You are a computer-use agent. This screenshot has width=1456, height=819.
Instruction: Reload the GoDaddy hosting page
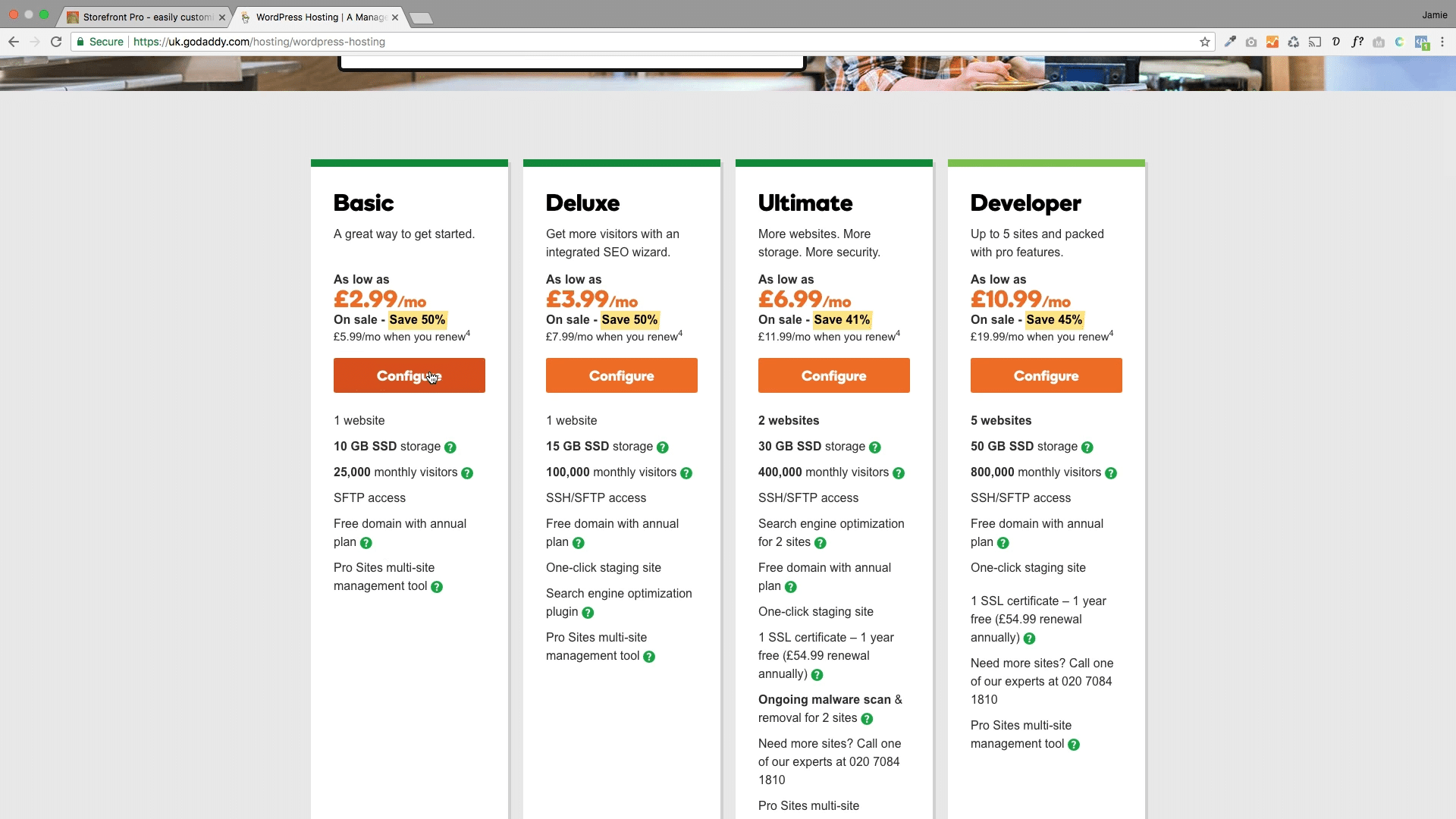click(56, 42)
